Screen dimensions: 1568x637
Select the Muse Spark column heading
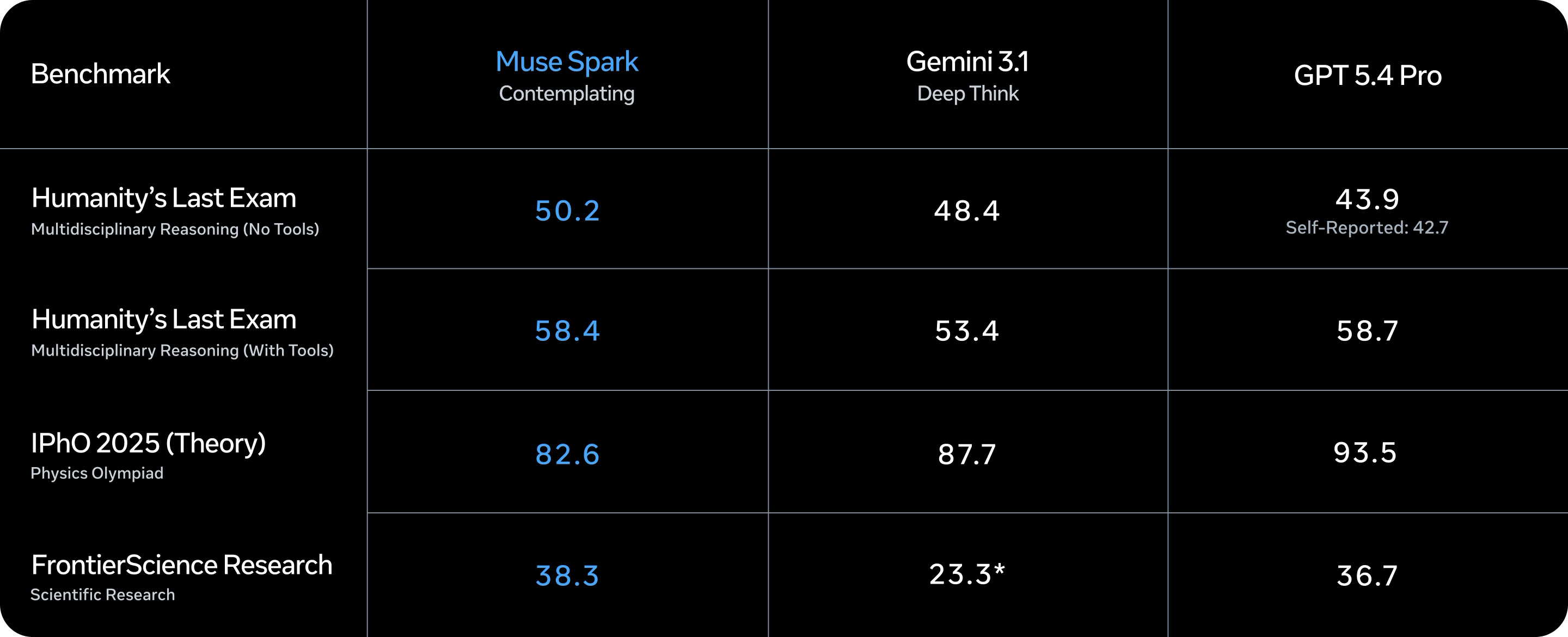tap(567, 62)
